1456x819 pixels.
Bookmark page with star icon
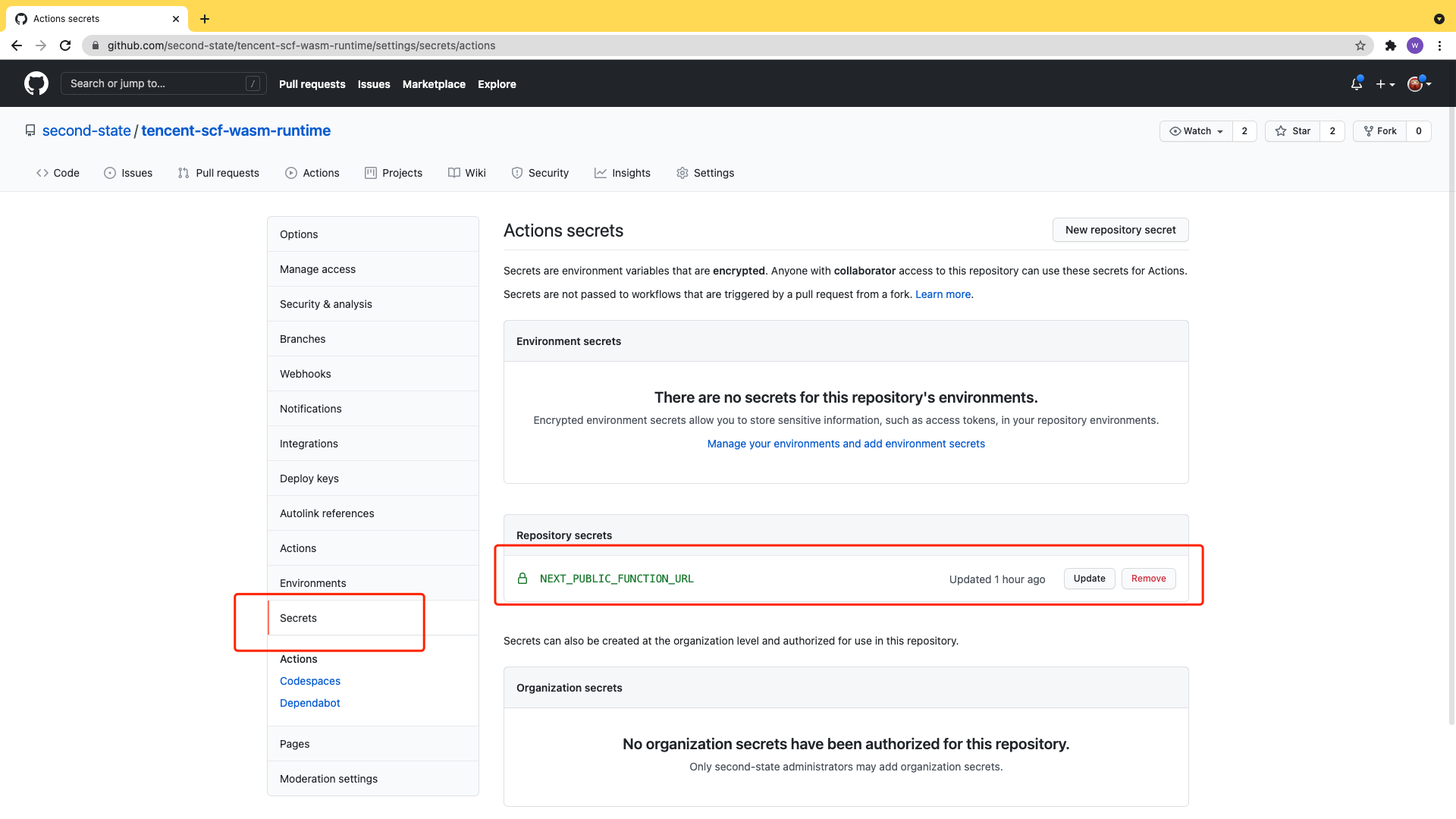point(1360,45)
